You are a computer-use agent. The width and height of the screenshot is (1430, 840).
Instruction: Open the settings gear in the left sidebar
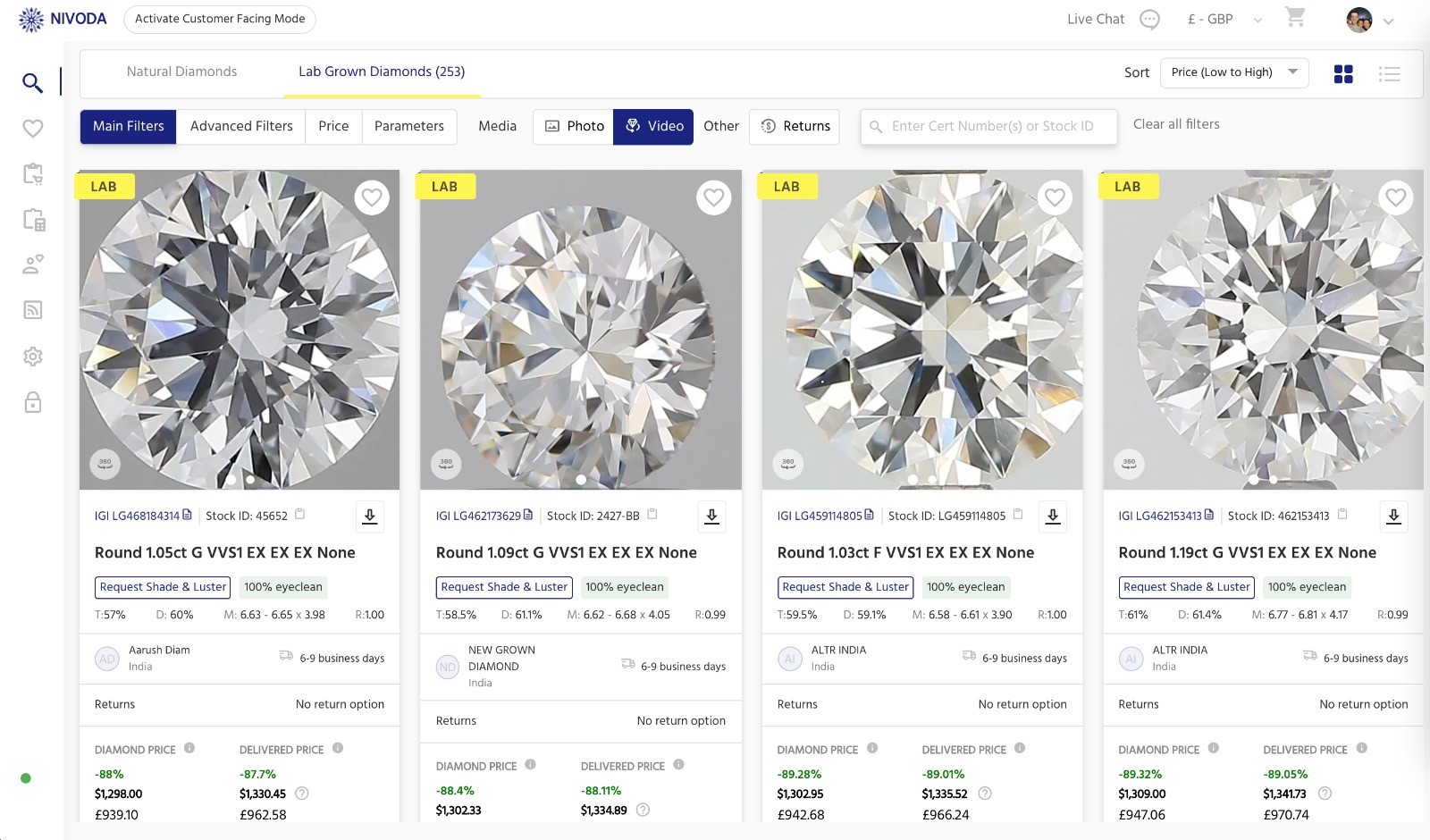[32, 356]
